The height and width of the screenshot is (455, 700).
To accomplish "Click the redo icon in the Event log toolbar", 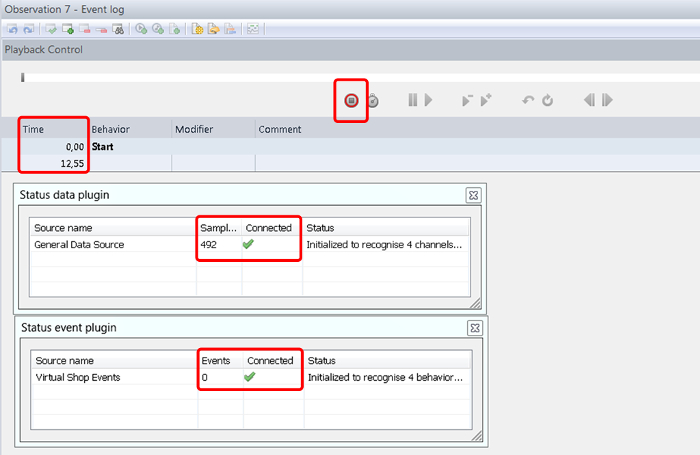I will pos(29,29).
